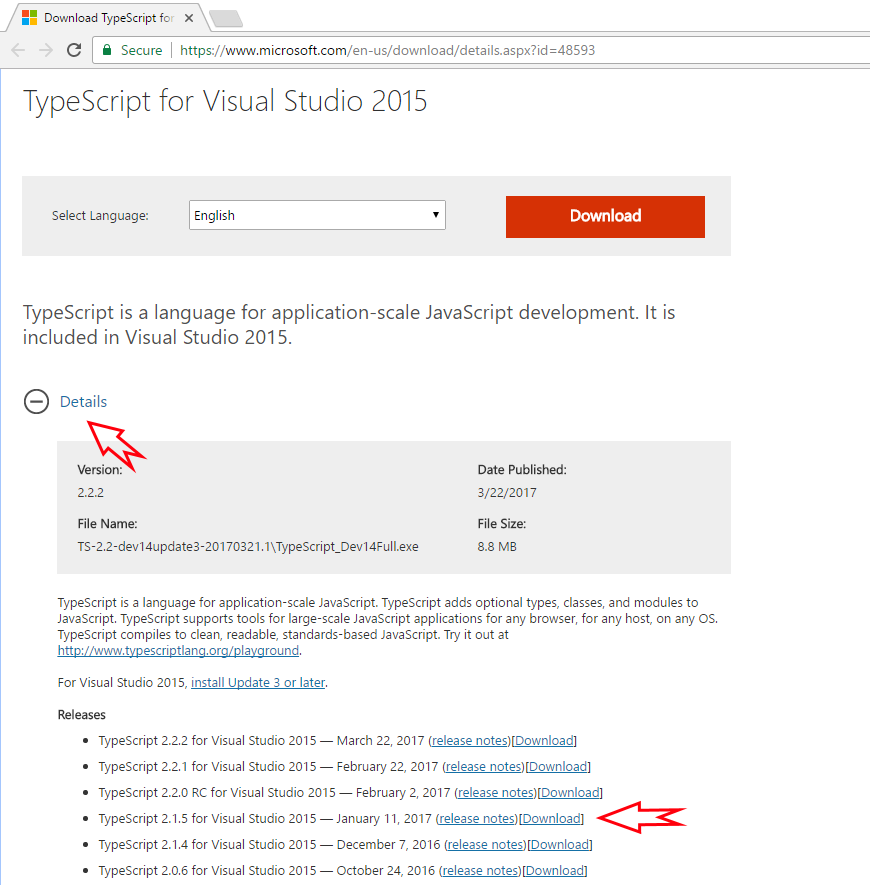The width and height of the screenshot is (870, 885).
Task: Click the Details section heading link
Action: [x=83, y=402]
